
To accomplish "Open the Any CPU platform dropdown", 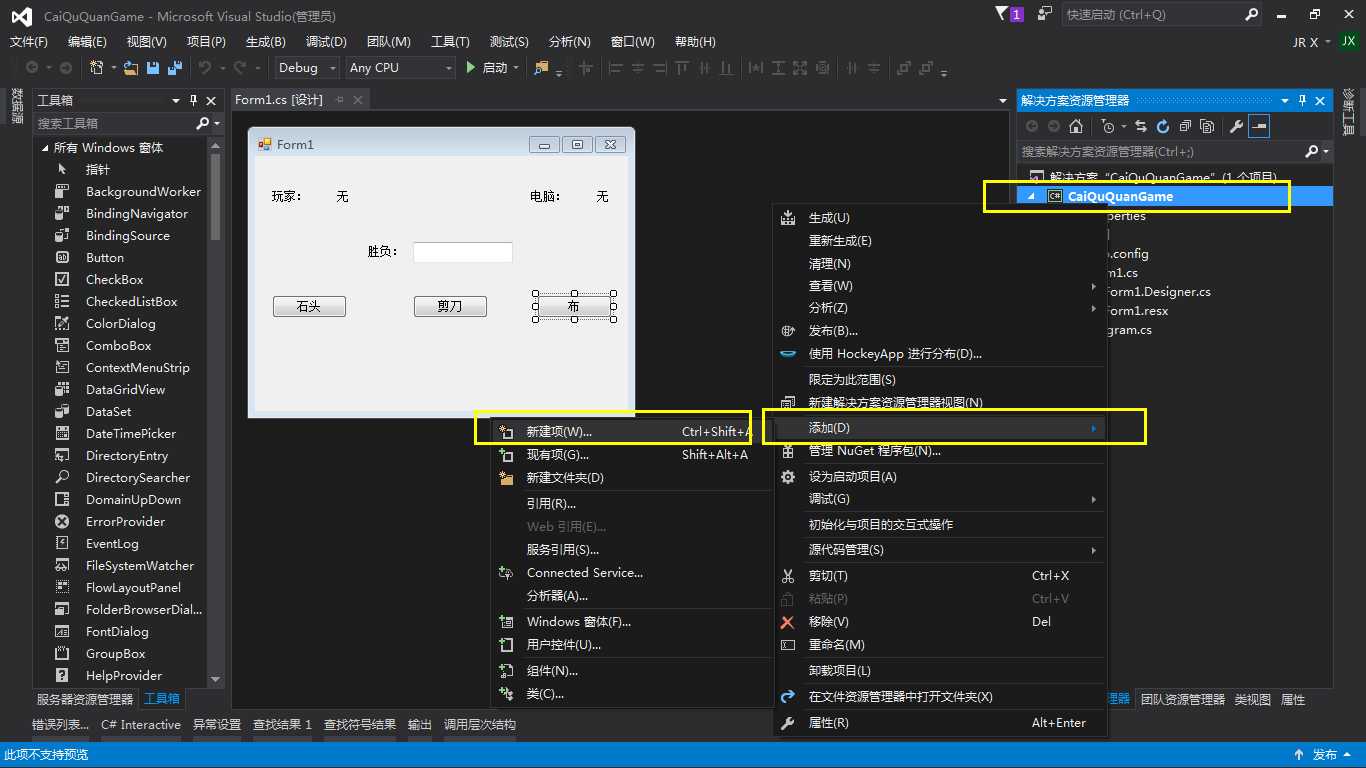I will click(x=401, y=68).
